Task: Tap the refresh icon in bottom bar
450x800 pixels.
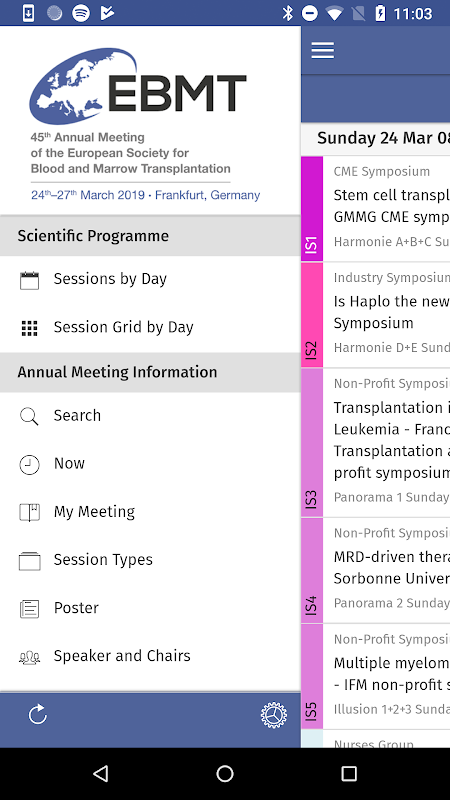Action: [38, 714]
